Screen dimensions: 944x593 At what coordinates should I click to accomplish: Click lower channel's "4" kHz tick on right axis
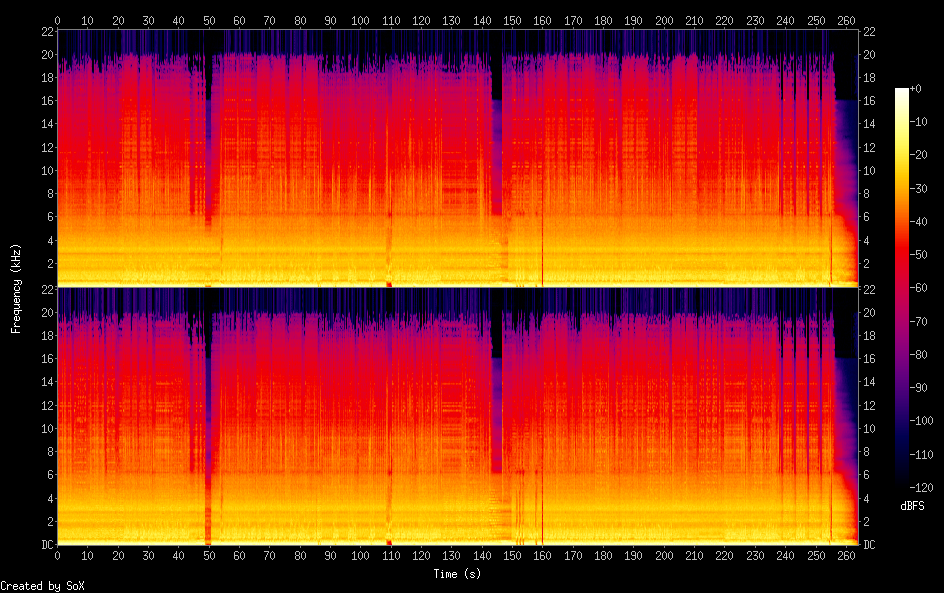click(866, 498)
